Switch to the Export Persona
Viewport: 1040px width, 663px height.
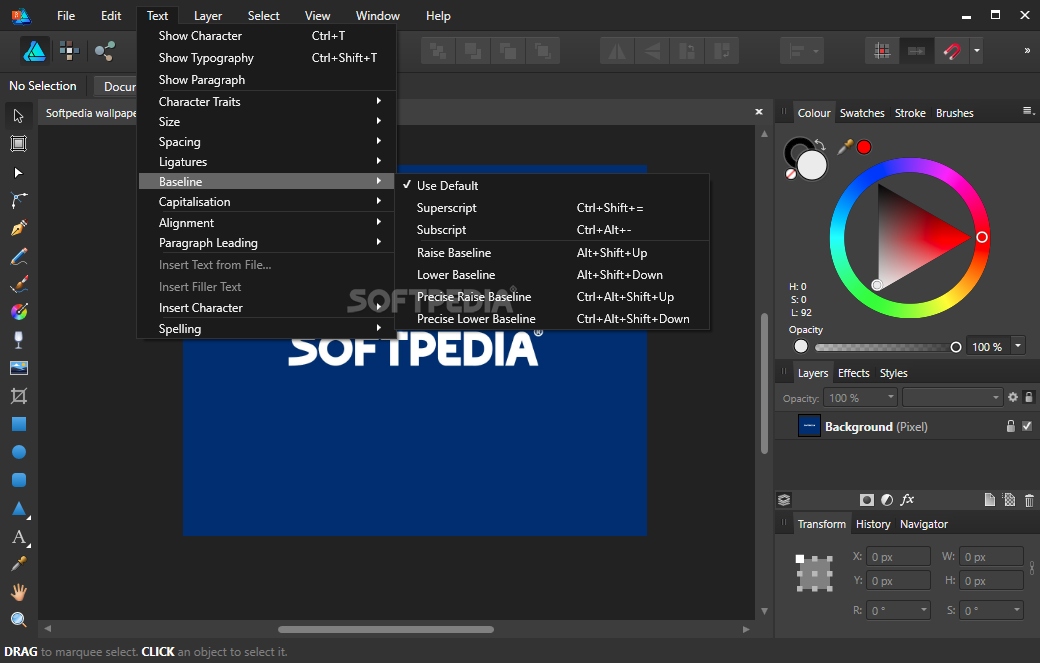pyautogui.click(x=104, y=51)
